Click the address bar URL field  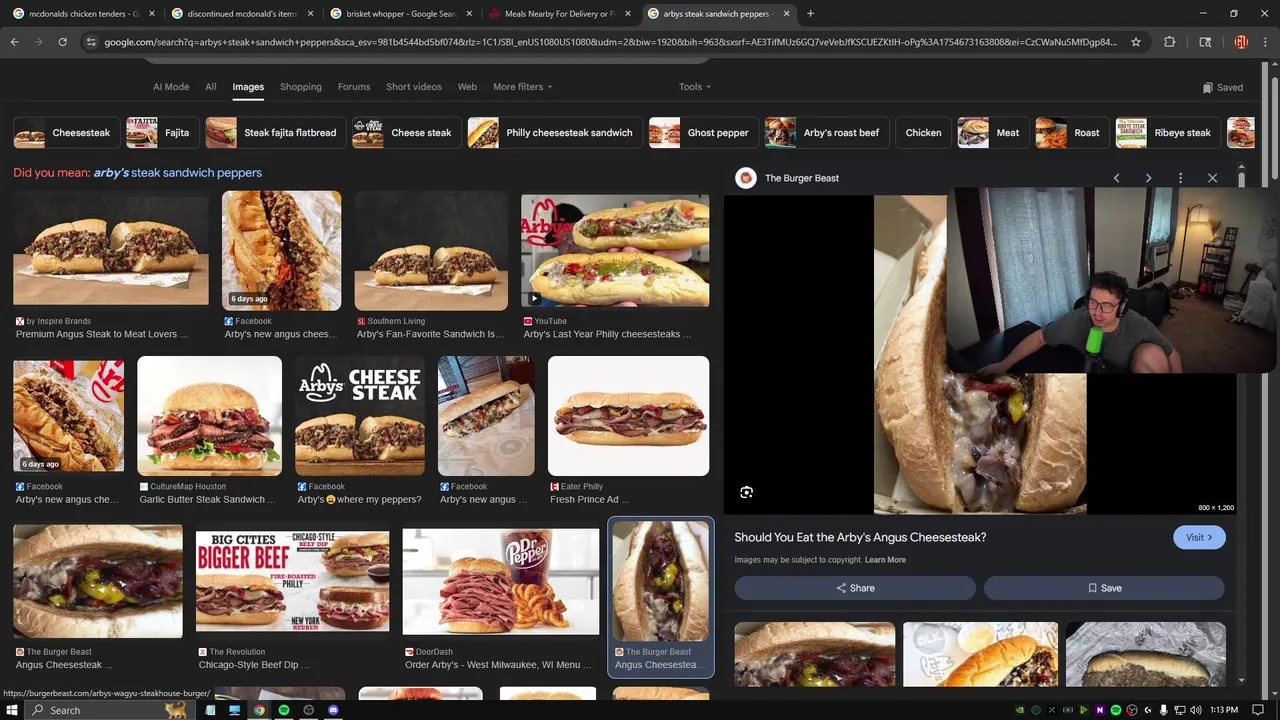610,42
